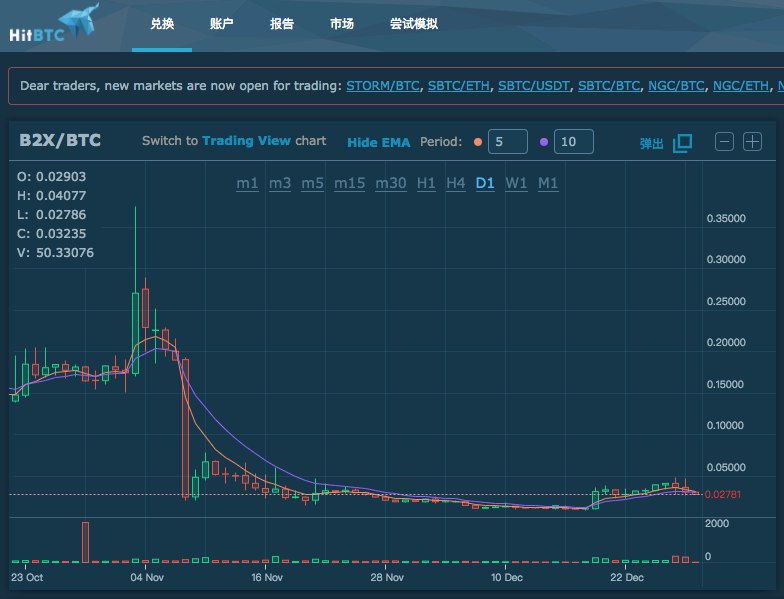
Task: Switch to m15 timeframe
Action: [x=350, y=184]
